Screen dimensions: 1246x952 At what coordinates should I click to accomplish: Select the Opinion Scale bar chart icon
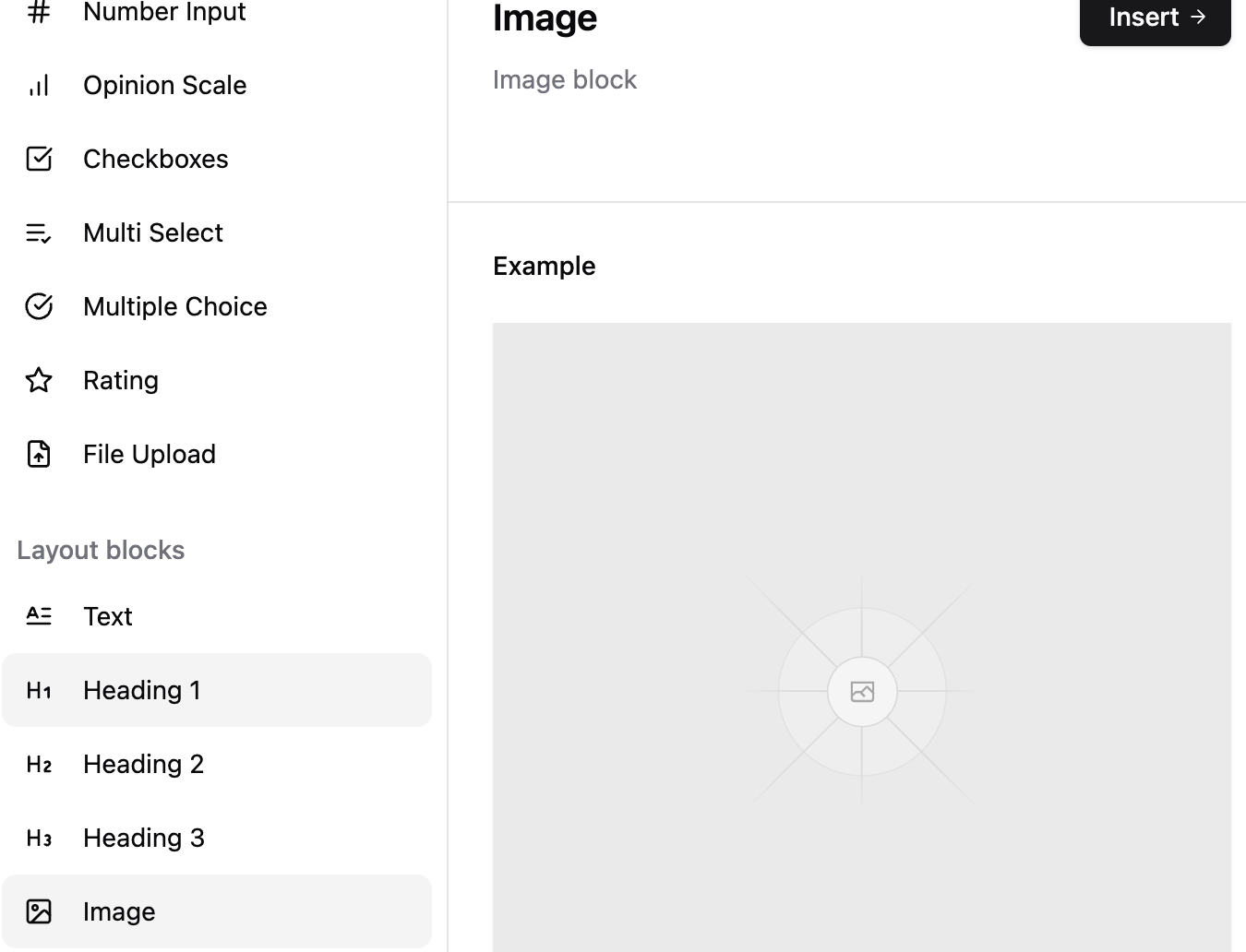39,85
